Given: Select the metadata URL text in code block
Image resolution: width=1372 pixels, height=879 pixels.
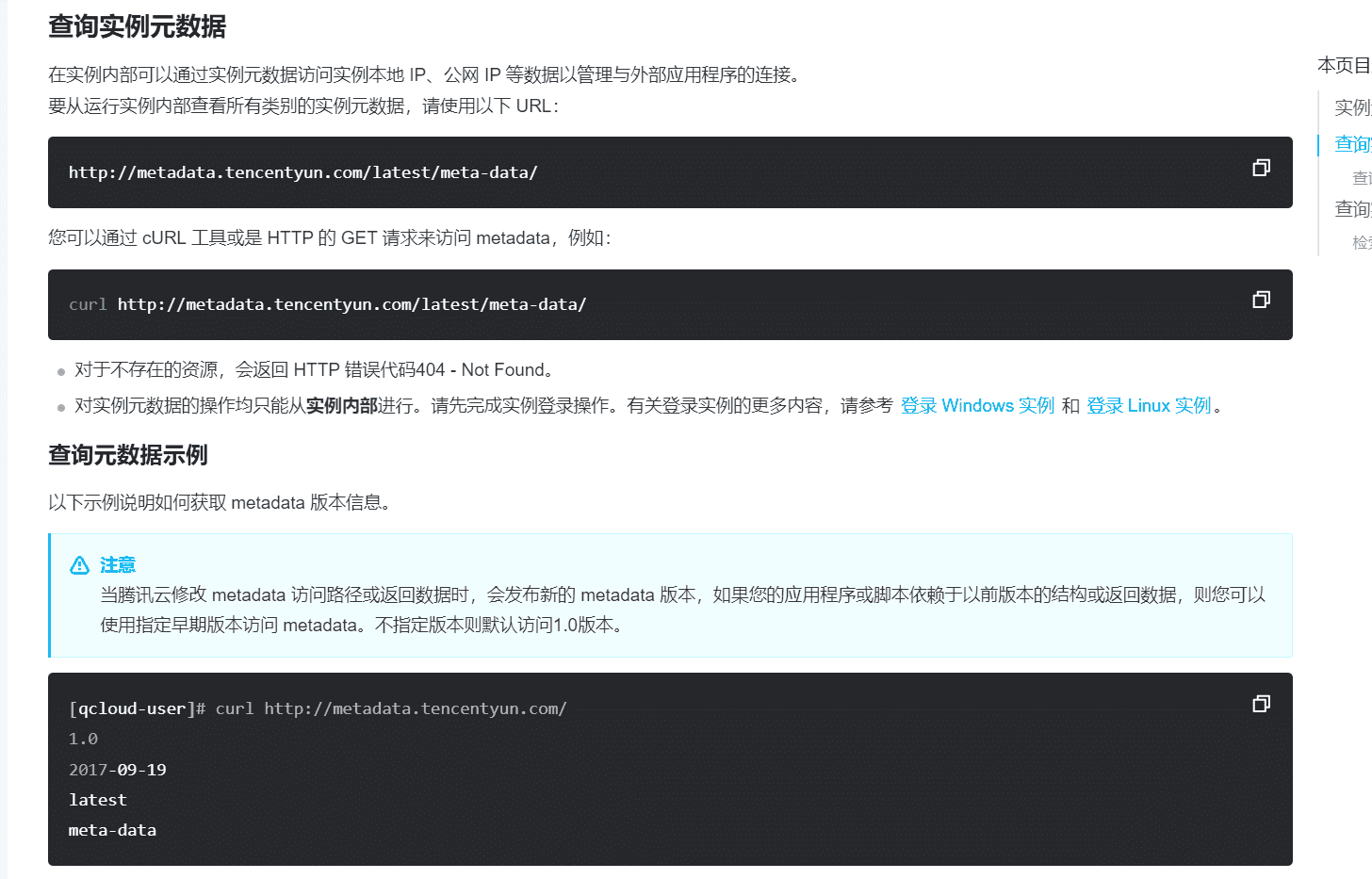Looking at the screenshot, I should pos(302,172).
